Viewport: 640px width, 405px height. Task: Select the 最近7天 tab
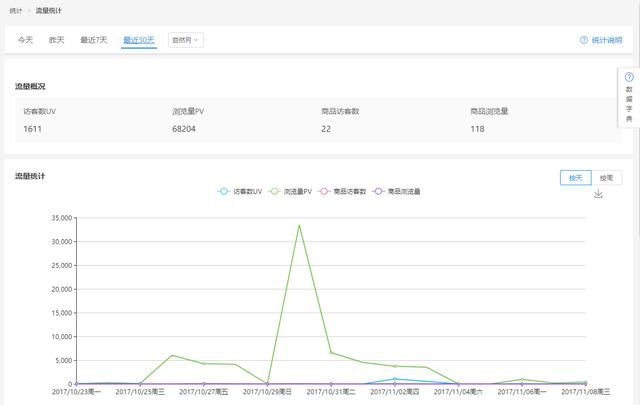point(95,40)
